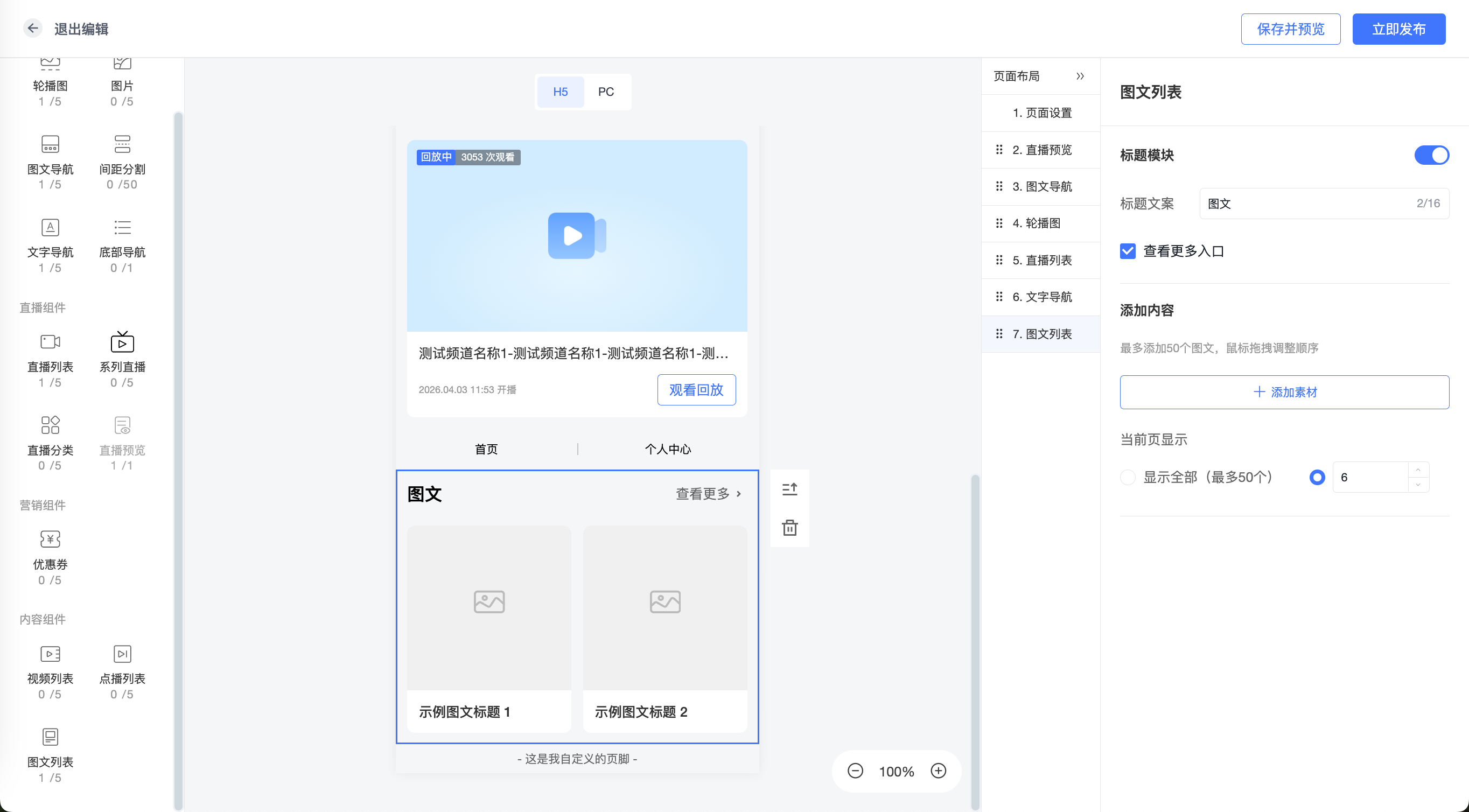Select 4. 轮播图 in layout list
Image resolution: width=1469 pixels, height=812 pixels.
pyautogui.click(x=1041, y=223)
